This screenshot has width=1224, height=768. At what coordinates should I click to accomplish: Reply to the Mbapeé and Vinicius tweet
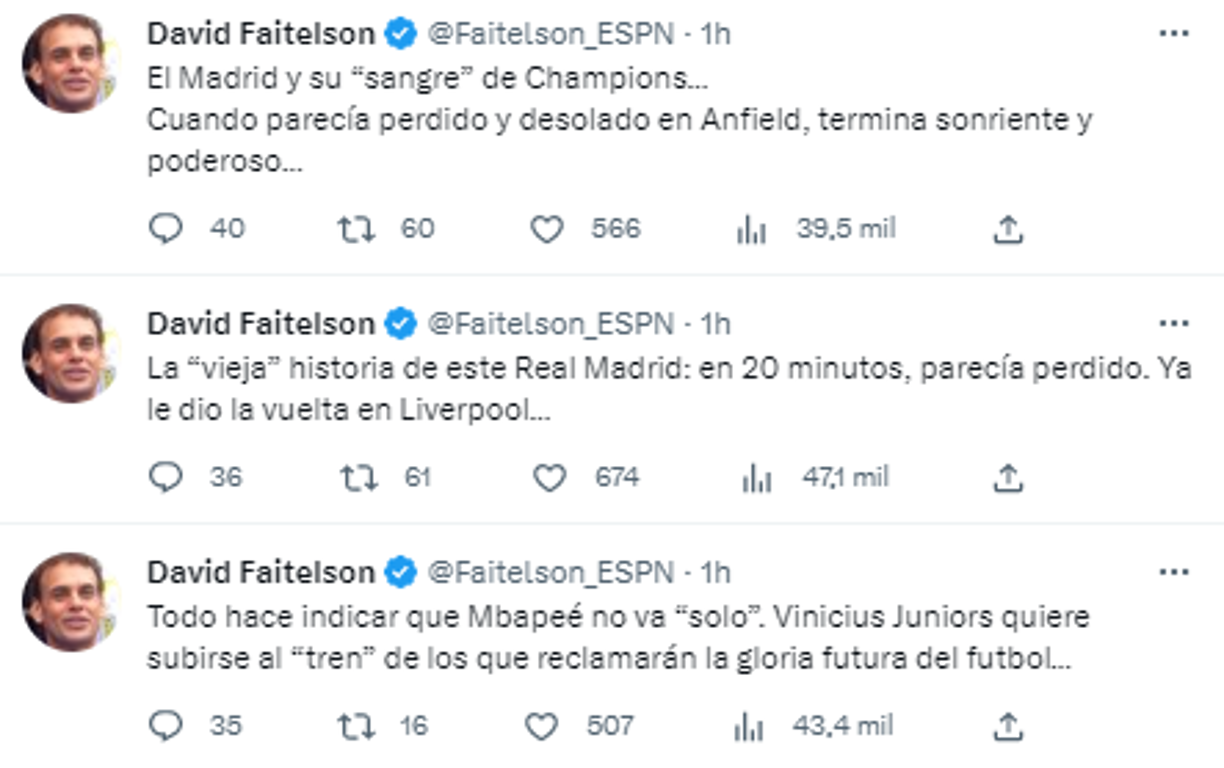coord(164,720)
